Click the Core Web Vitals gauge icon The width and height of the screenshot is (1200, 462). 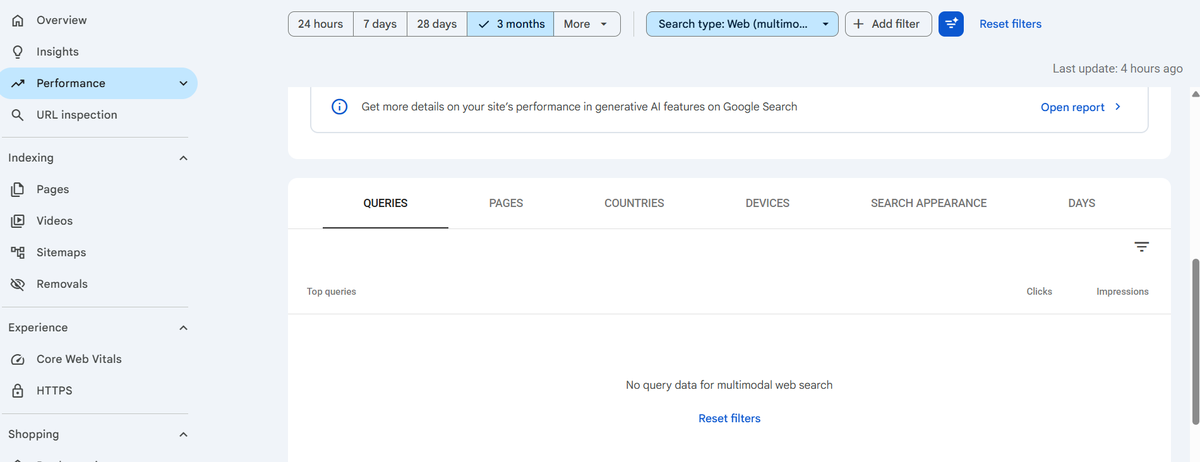tap(17, 359)
